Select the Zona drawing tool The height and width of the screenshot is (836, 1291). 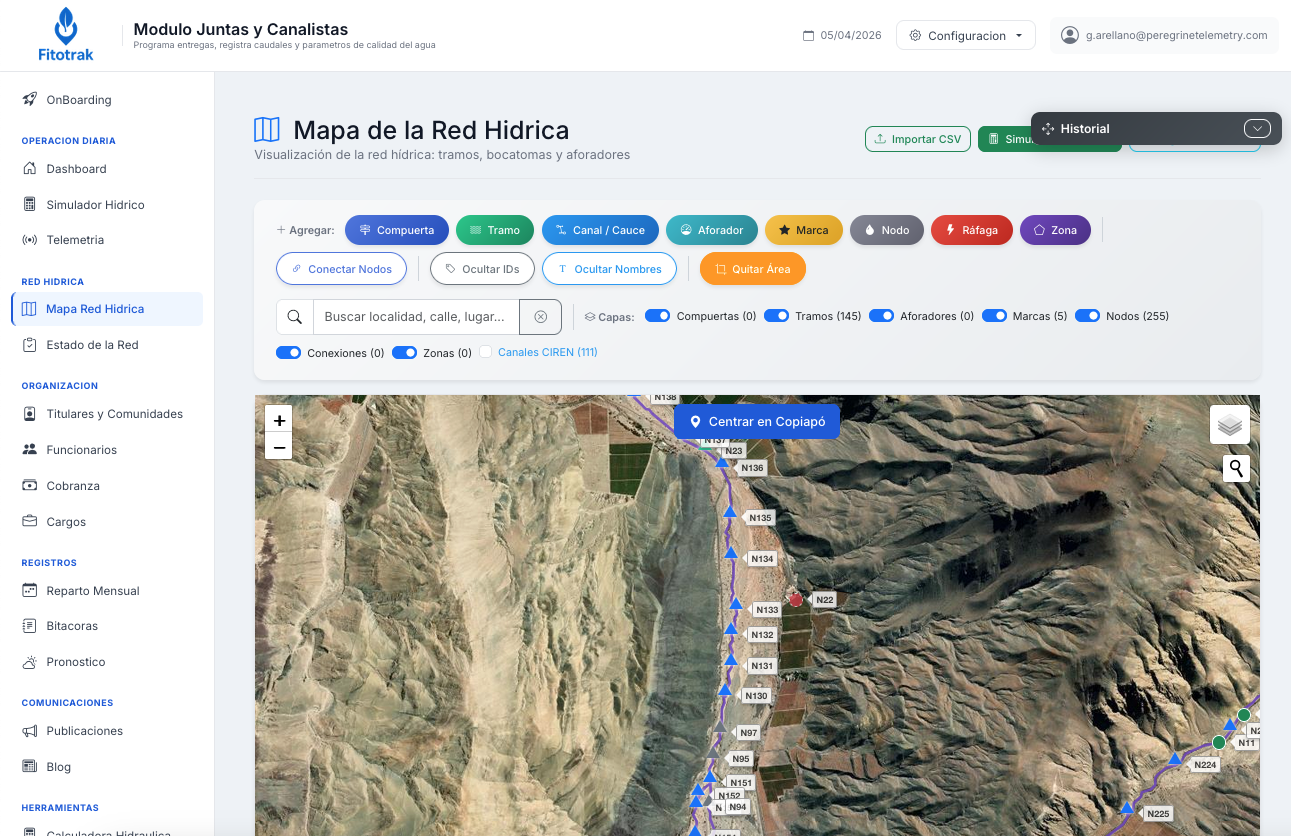pos(1055,230)
